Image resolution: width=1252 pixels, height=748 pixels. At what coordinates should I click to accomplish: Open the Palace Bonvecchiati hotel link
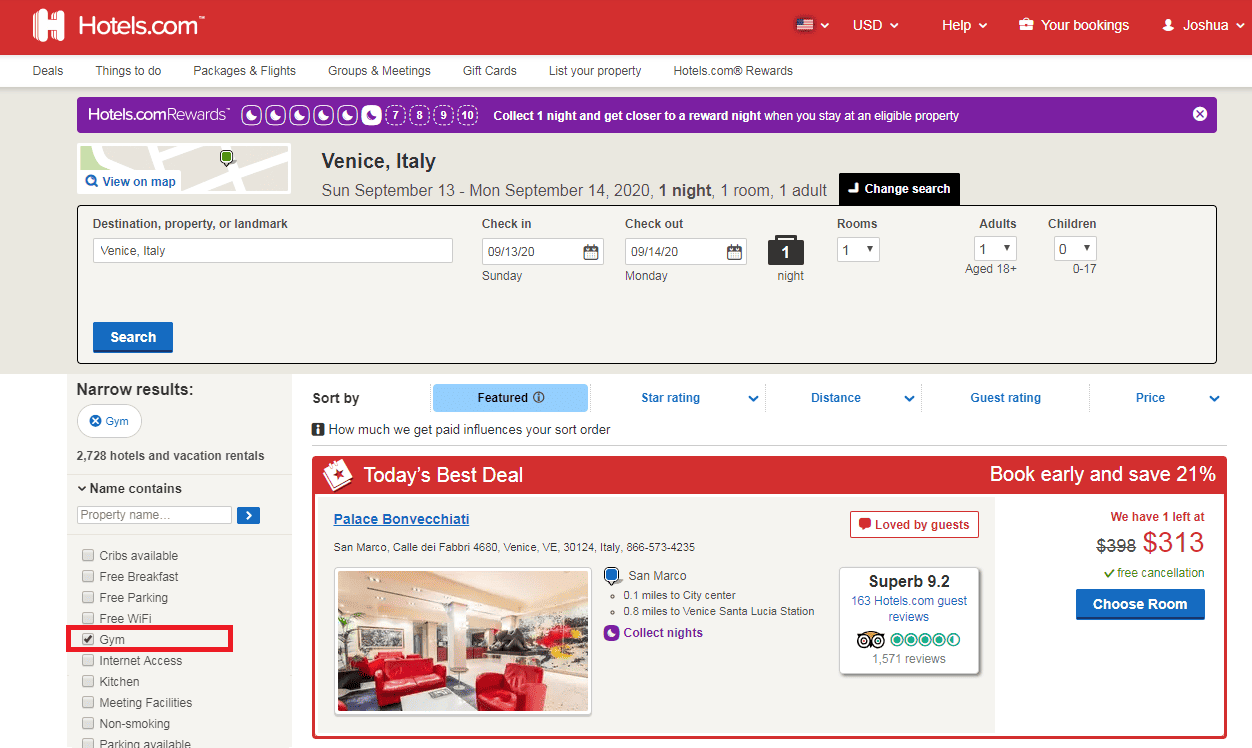point(401,519)
